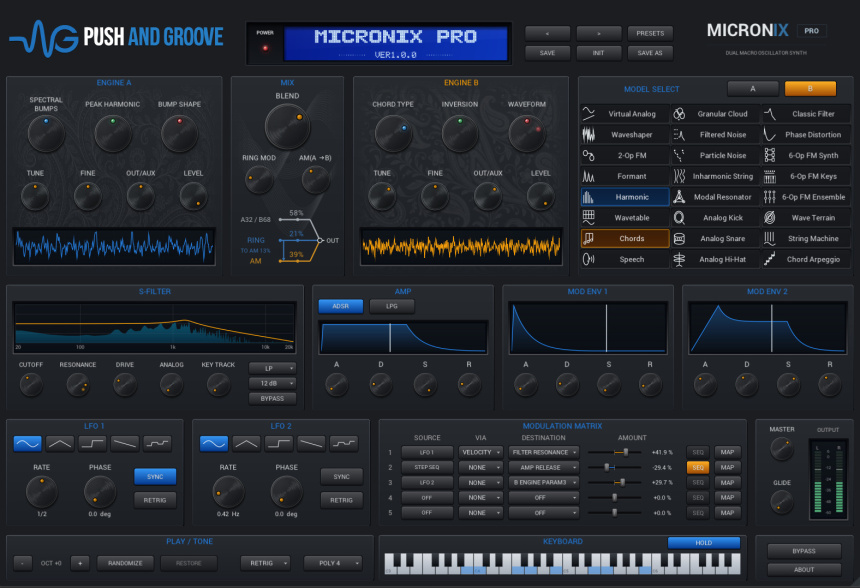This screenshot has height=588, width=860.
Task: Select LFO 2 triangle waveform
Action: point(246,443)
